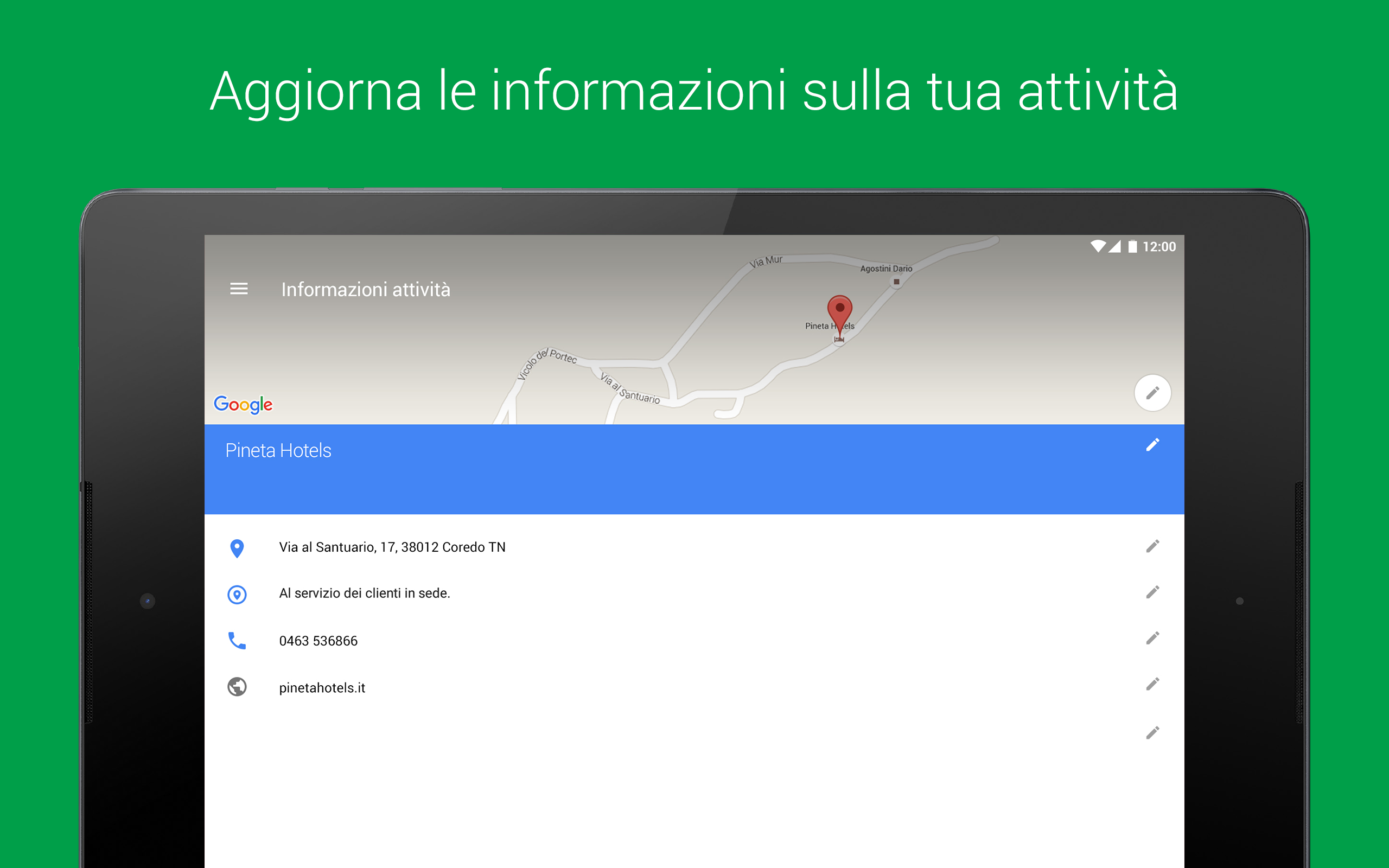Viewport: 1389px width, 868px height.
Task: Tap 'Al servizio dei clienti in sede.'
Action: [x=365, y=593]
